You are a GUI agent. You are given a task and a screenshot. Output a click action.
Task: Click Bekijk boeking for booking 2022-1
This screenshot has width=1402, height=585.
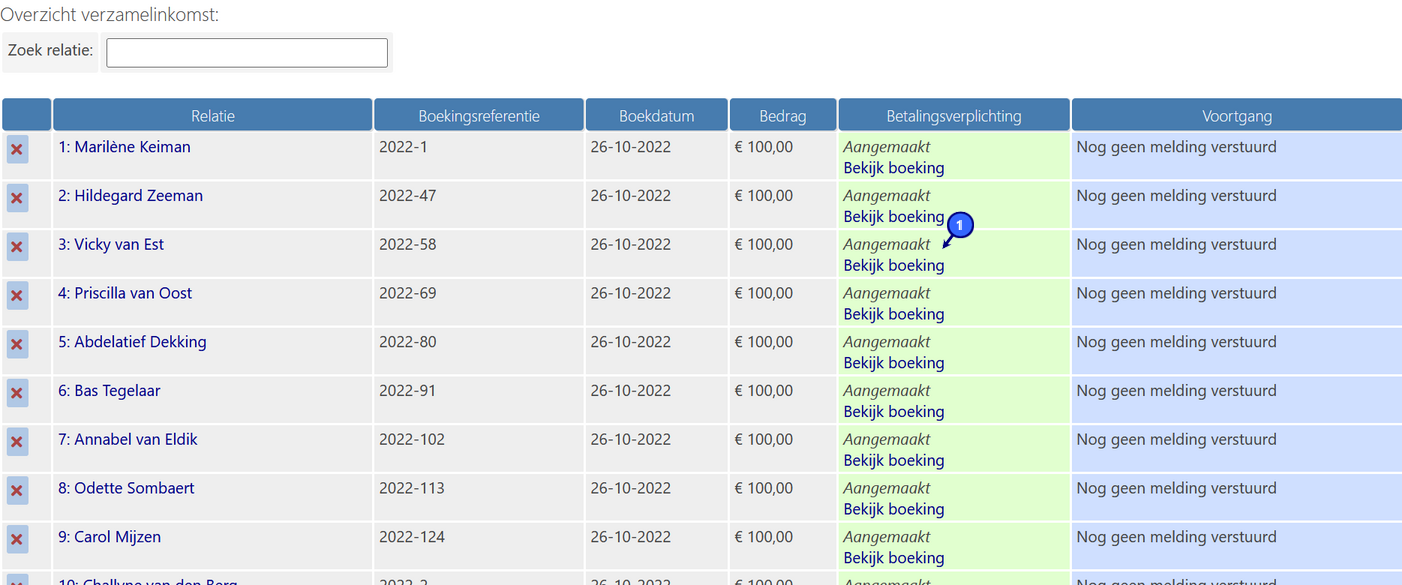[893, 168]
